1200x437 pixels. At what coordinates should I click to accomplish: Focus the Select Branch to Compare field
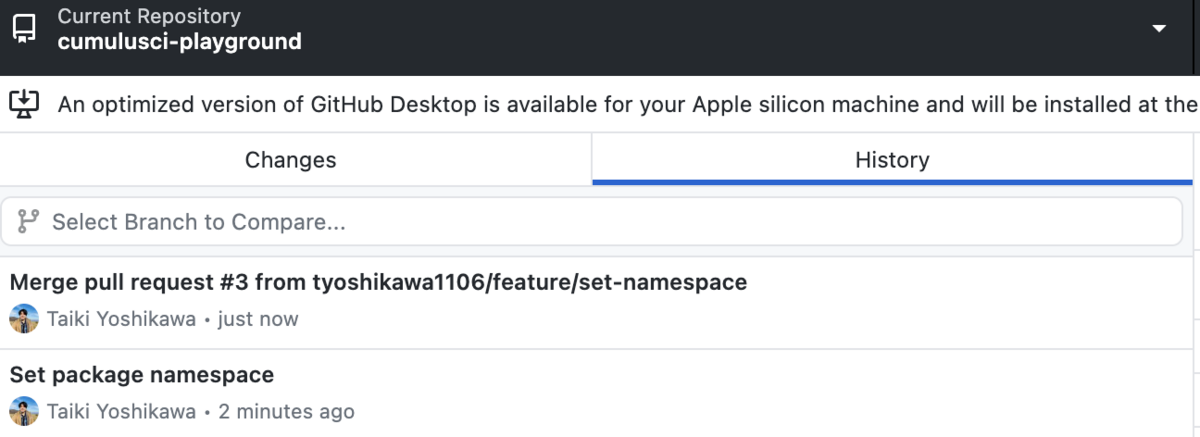click(591, 222)
